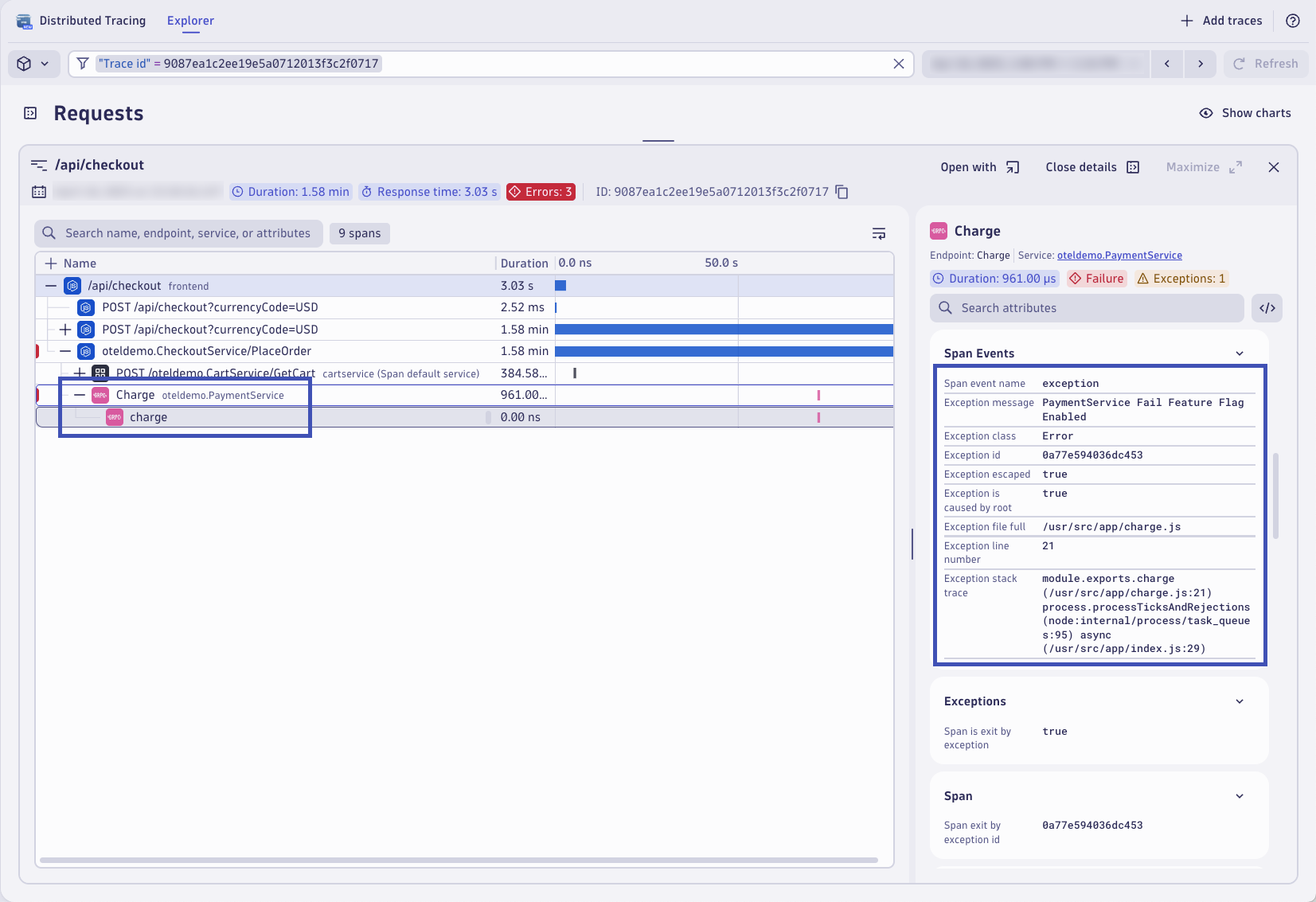
Task: Focus the Search attributes field
Action: coord(1087,308)
